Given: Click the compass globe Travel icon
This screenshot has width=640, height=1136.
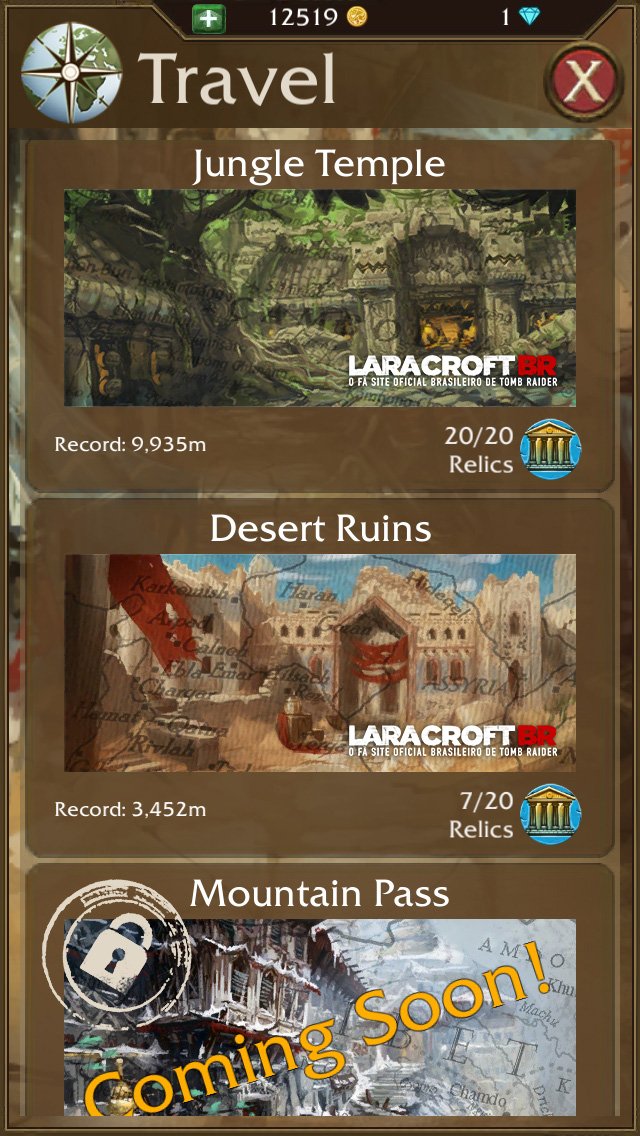Looking at the screenshot, I should click(x=70, y=72).
